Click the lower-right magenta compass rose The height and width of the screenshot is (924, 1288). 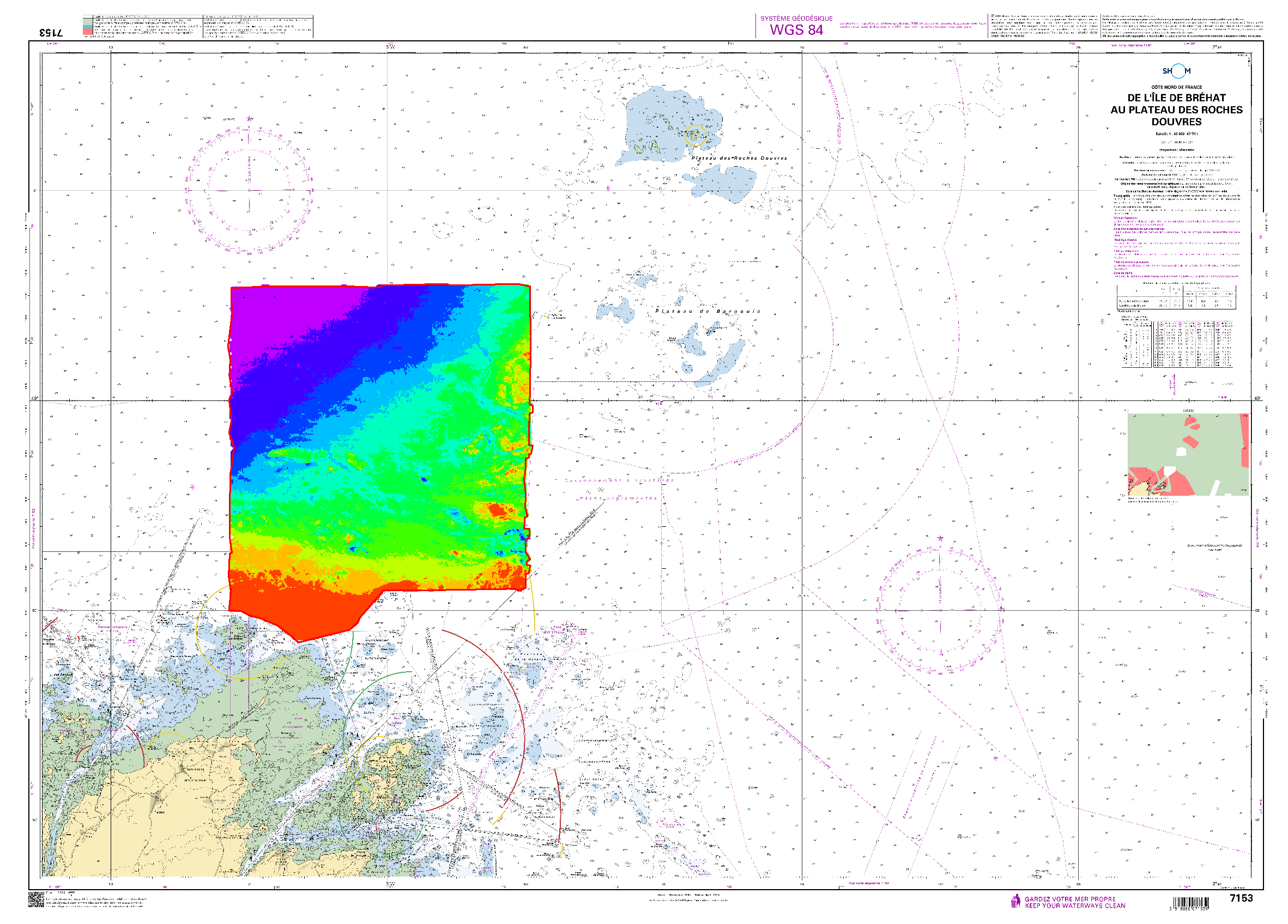point(939,610)
